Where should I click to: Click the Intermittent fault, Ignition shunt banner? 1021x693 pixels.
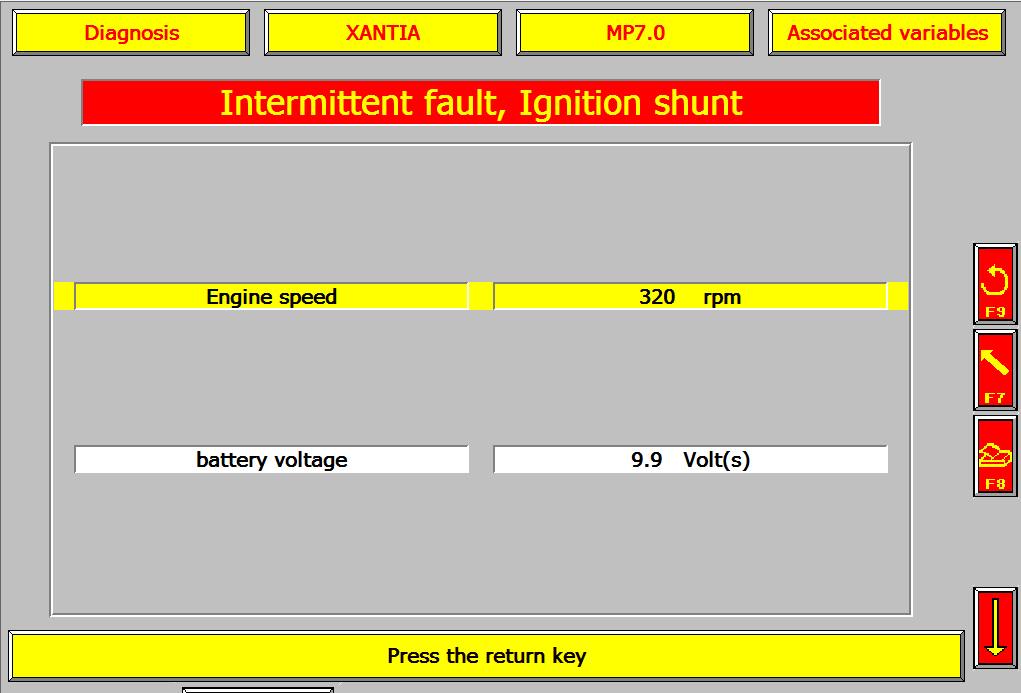coord(481,103)
